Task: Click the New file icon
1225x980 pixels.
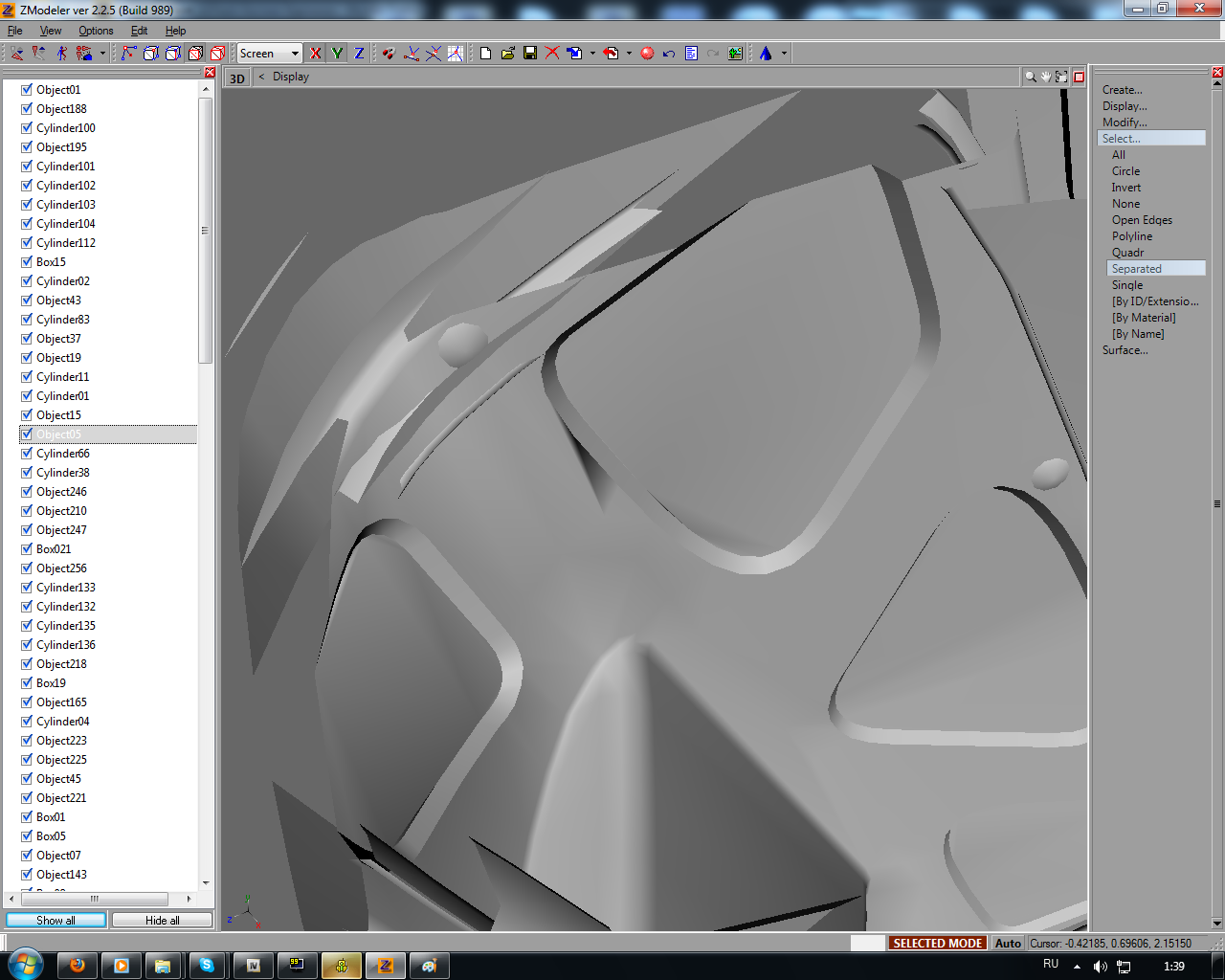Action: 486,54
